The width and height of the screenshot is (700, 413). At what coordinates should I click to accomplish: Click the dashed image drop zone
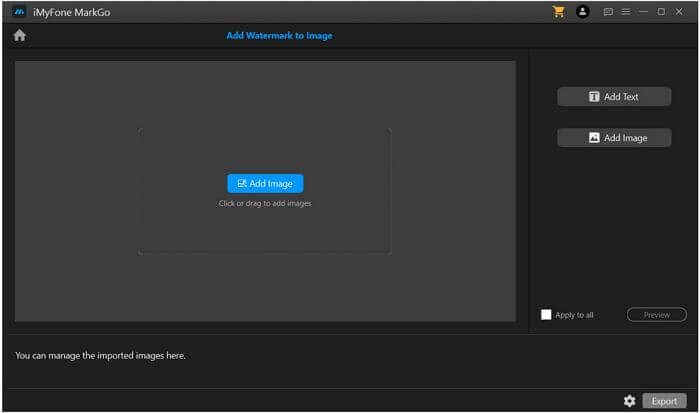point(265,191)
